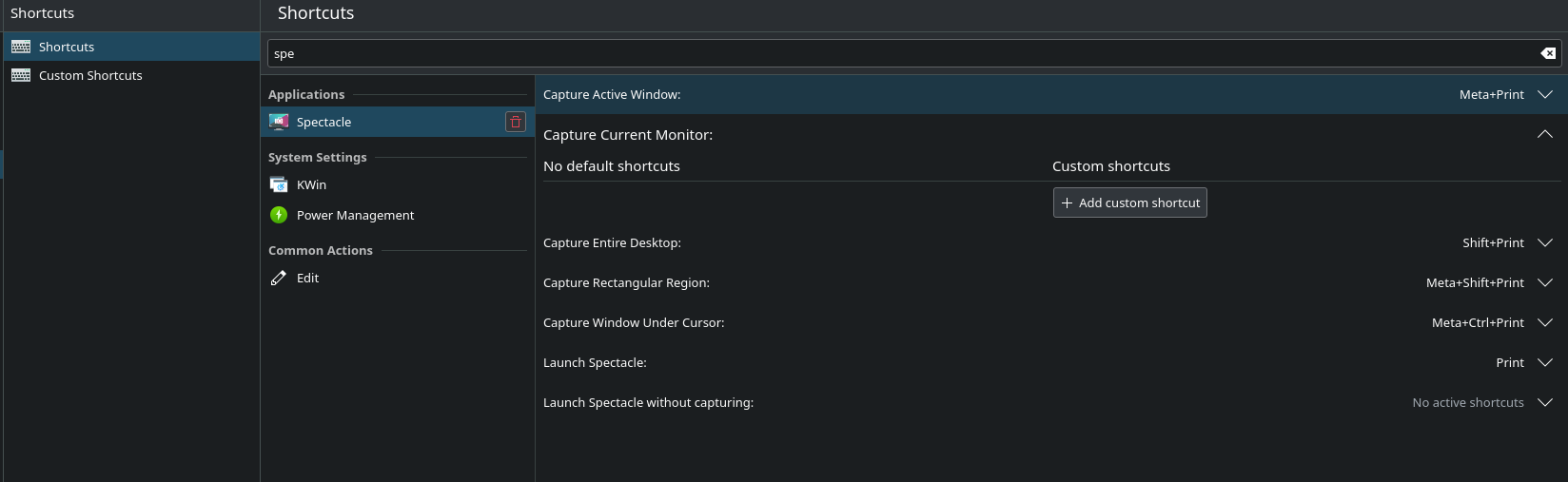Open Shortcuts keyboard icon in sidebar
The height and width of the screenshot is (482, 1568).
(21, 47)
